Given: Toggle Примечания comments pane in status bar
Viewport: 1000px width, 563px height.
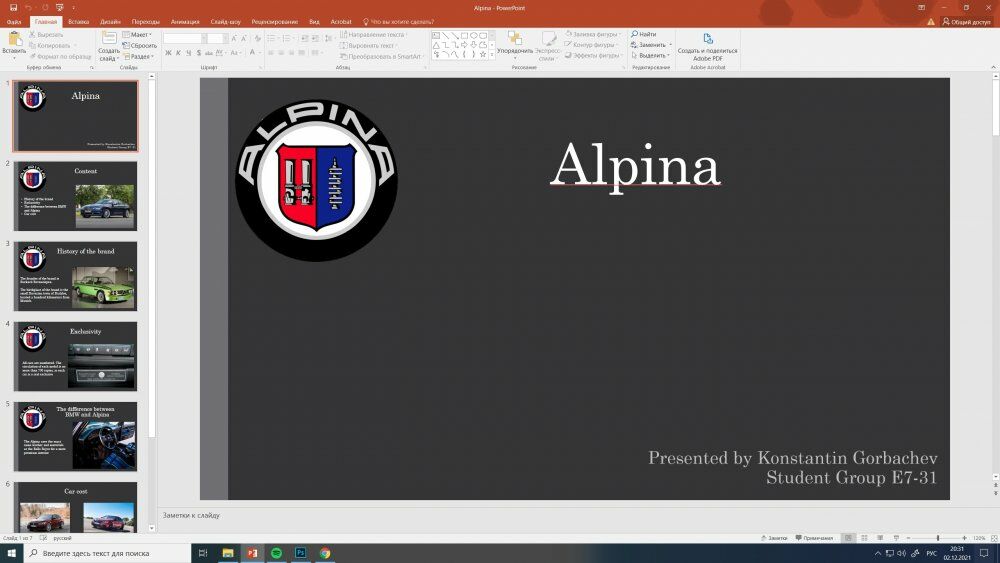Looking at the screenshot, I should [814, 538].
